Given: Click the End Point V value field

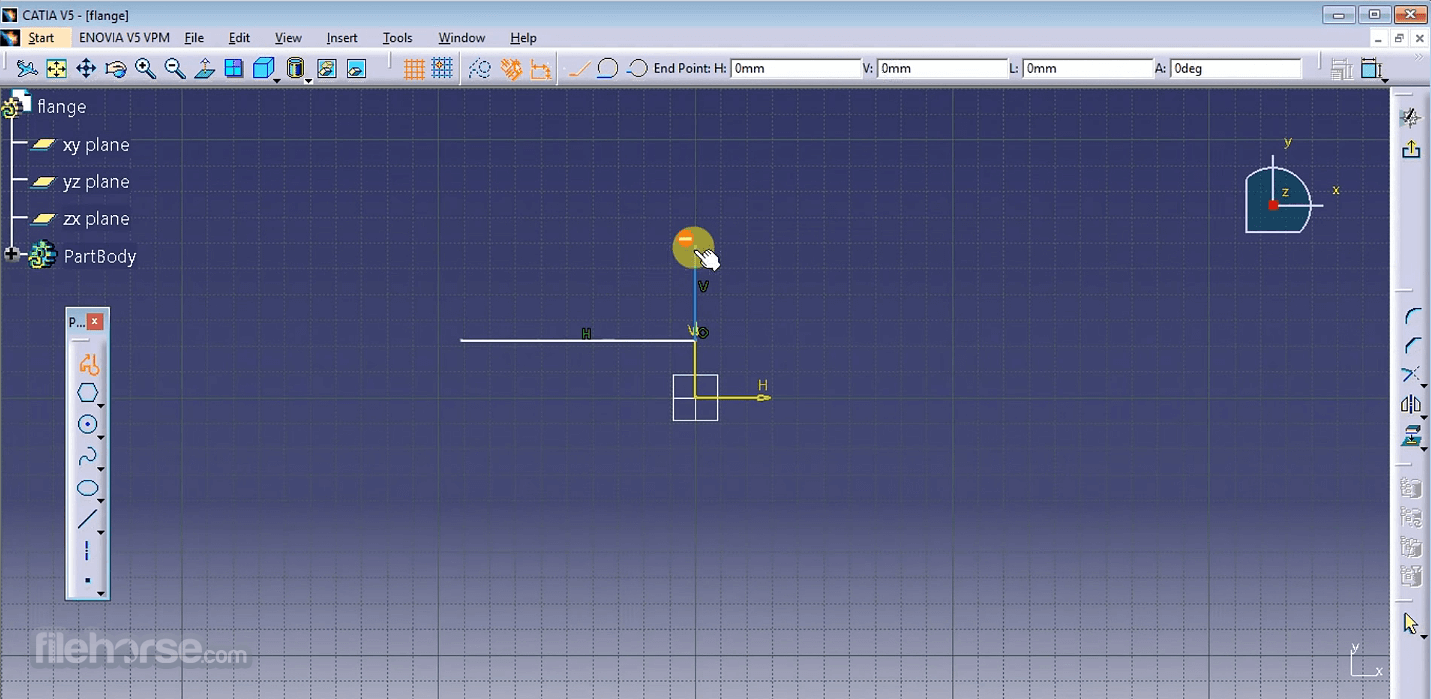Looking at the screenshot, I should pos(942,68).
